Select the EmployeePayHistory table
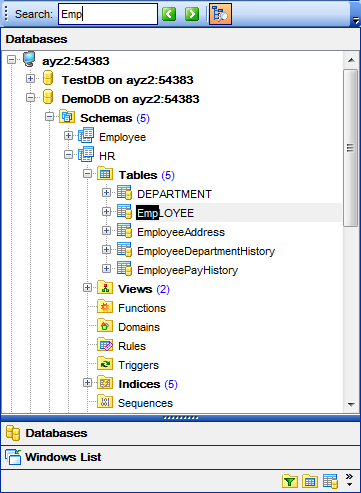The width and height of the screenshot is (361, 493). (188, 270)
